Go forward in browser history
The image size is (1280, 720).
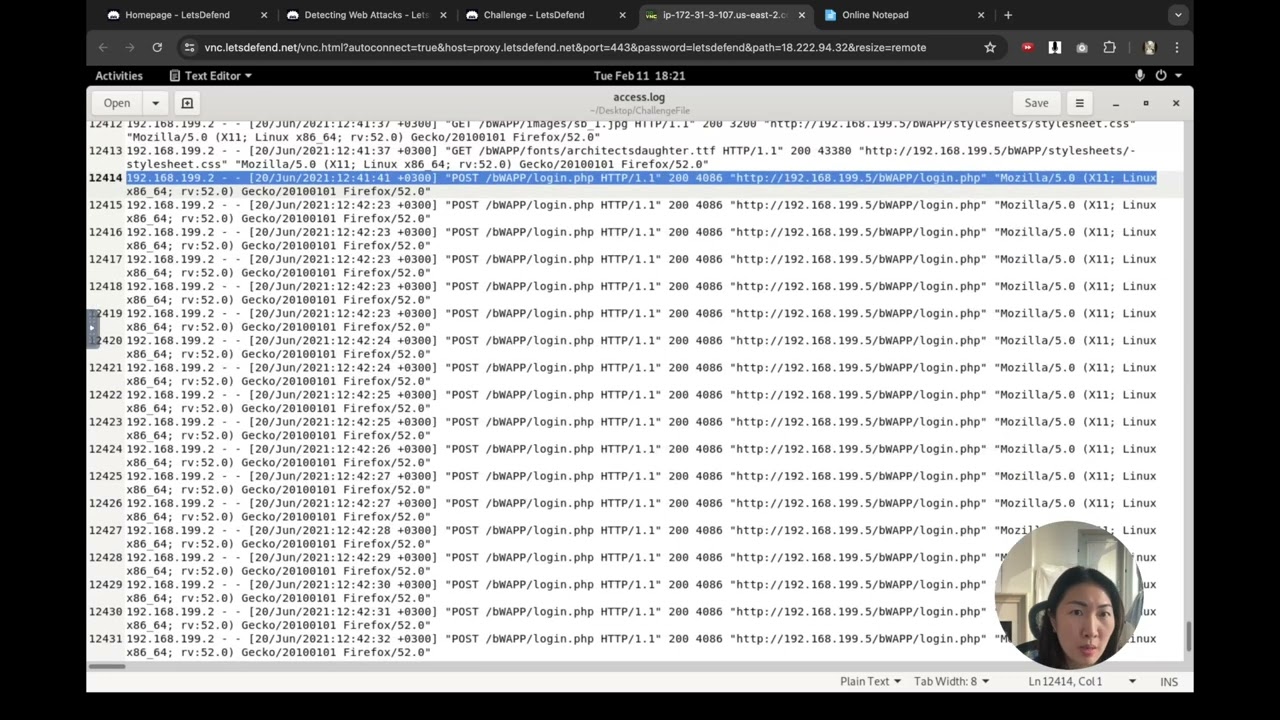click(130, 47)
